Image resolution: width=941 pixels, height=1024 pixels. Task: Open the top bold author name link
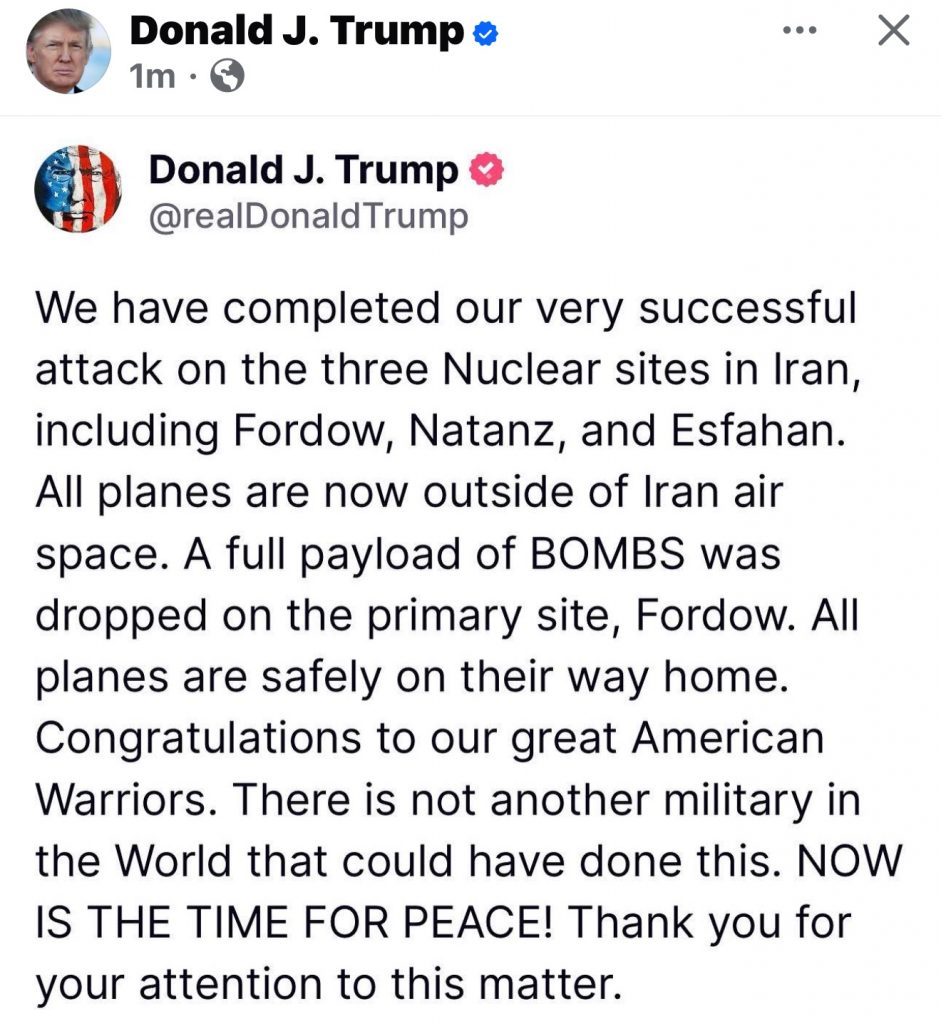pos(298,32)
